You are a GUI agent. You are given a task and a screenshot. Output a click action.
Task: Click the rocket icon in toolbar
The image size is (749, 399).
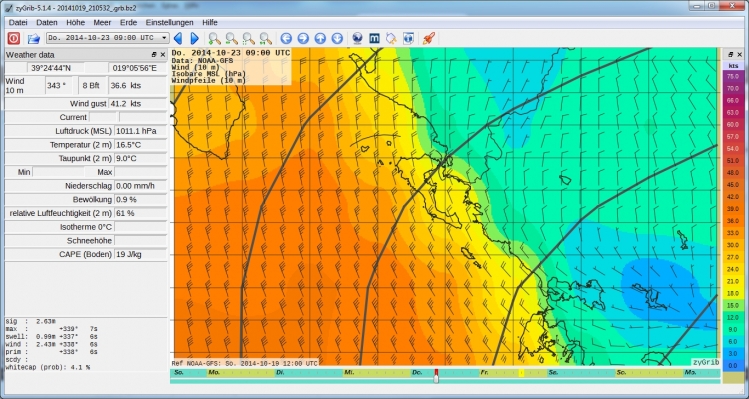[428, 38]
